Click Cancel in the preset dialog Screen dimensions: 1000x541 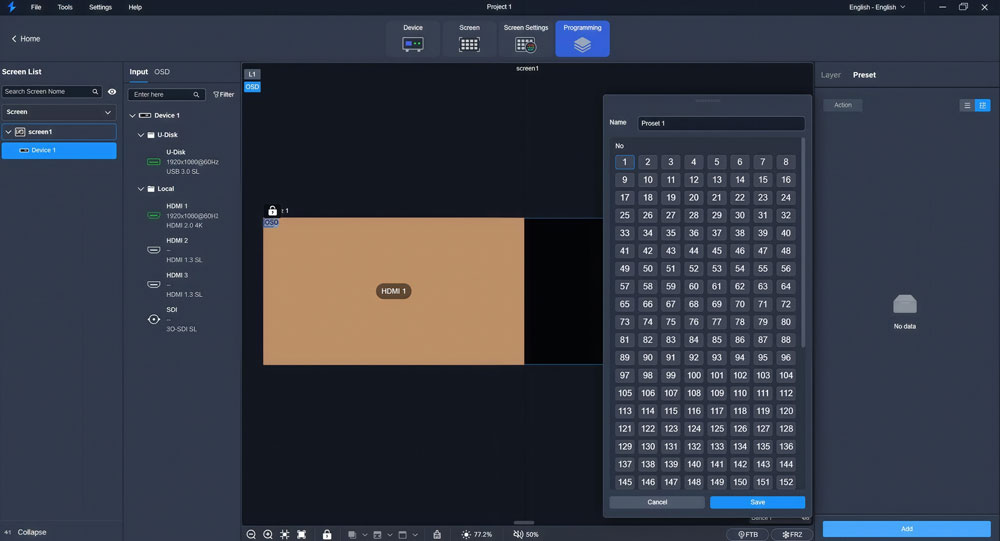657,502
